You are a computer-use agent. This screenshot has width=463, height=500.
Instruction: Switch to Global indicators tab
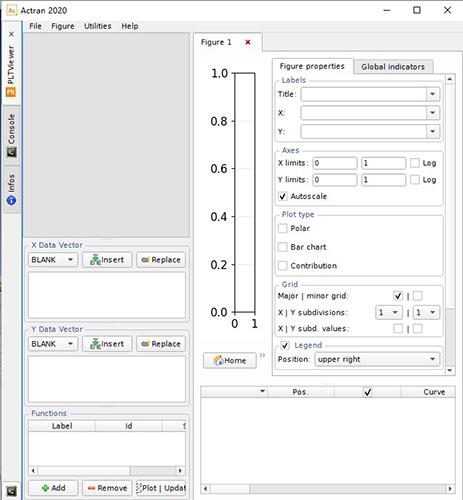coord(393,67)
